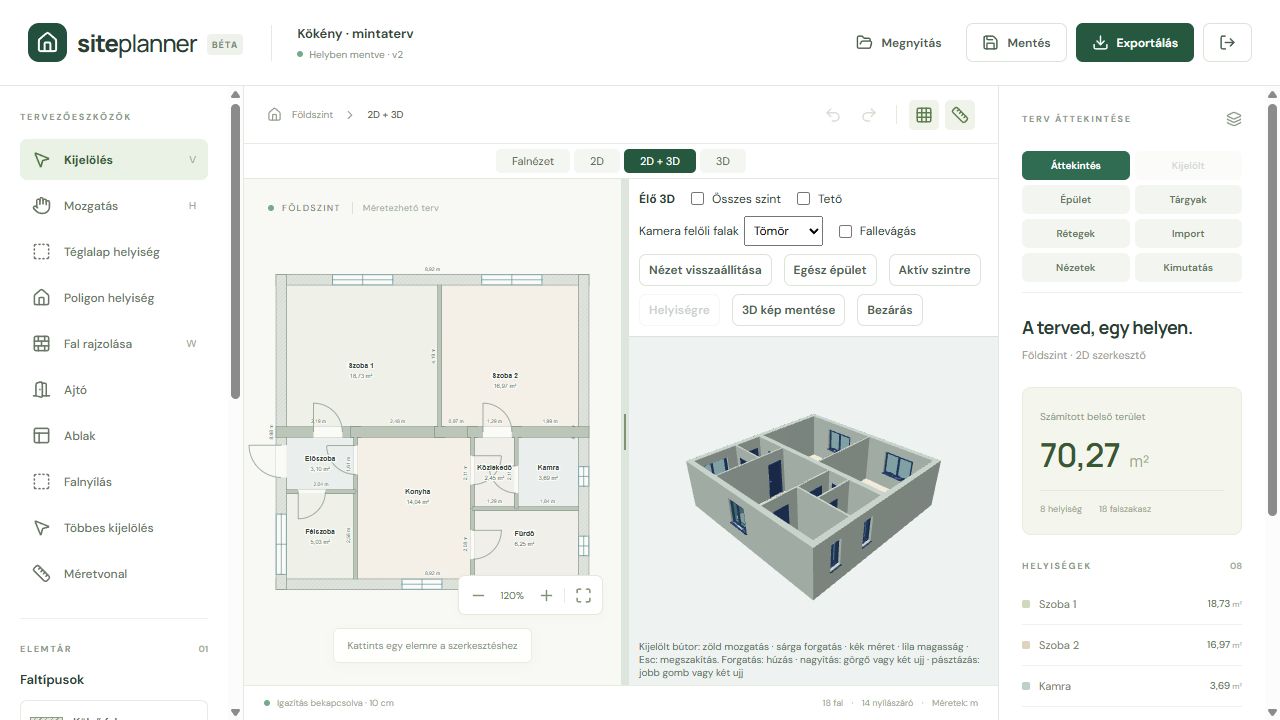Screen dimensions: 1280x720
Task: Open the Áttekintés panel tab
Action: click(x=1076, y=166)
